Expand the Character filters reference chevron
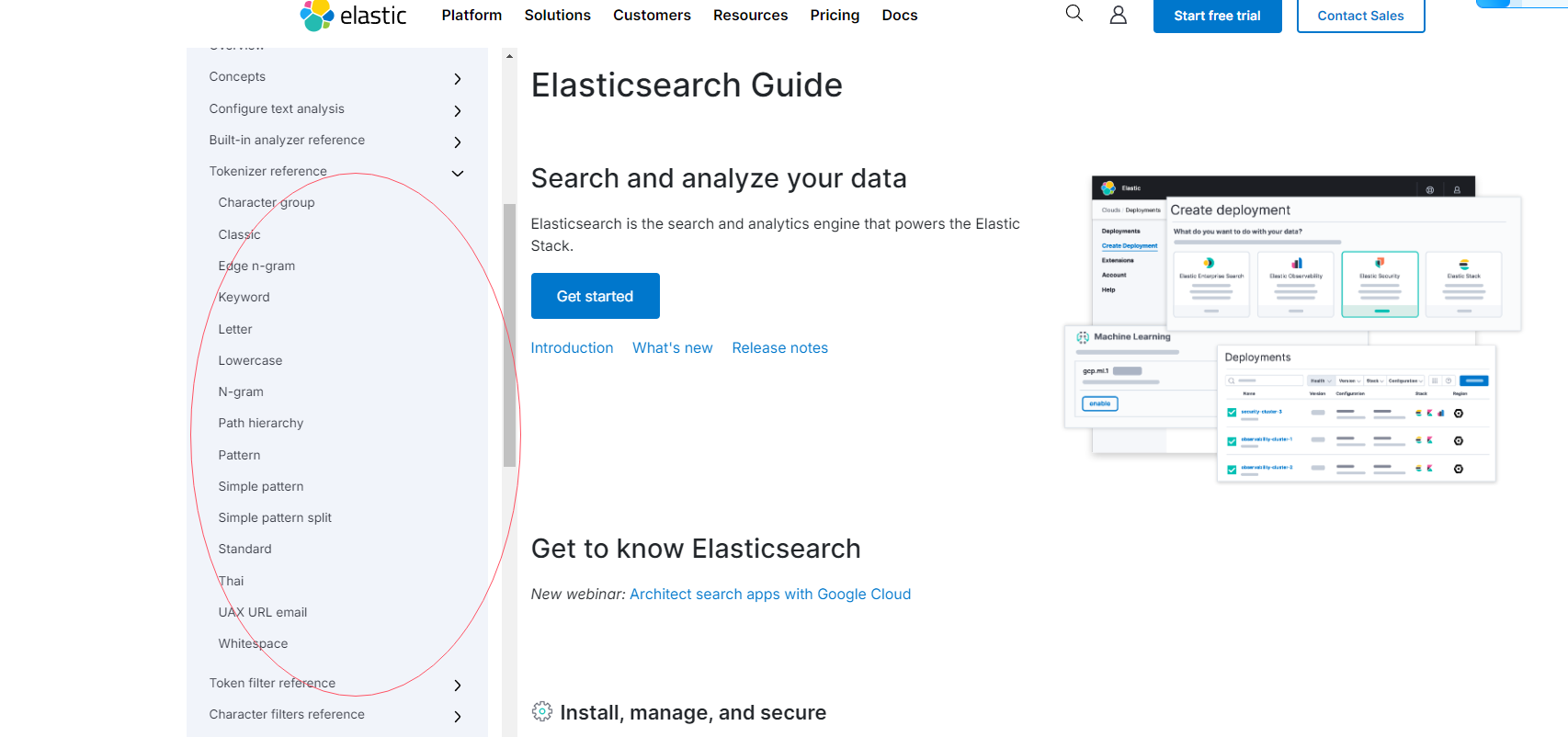 pos(458,717)
